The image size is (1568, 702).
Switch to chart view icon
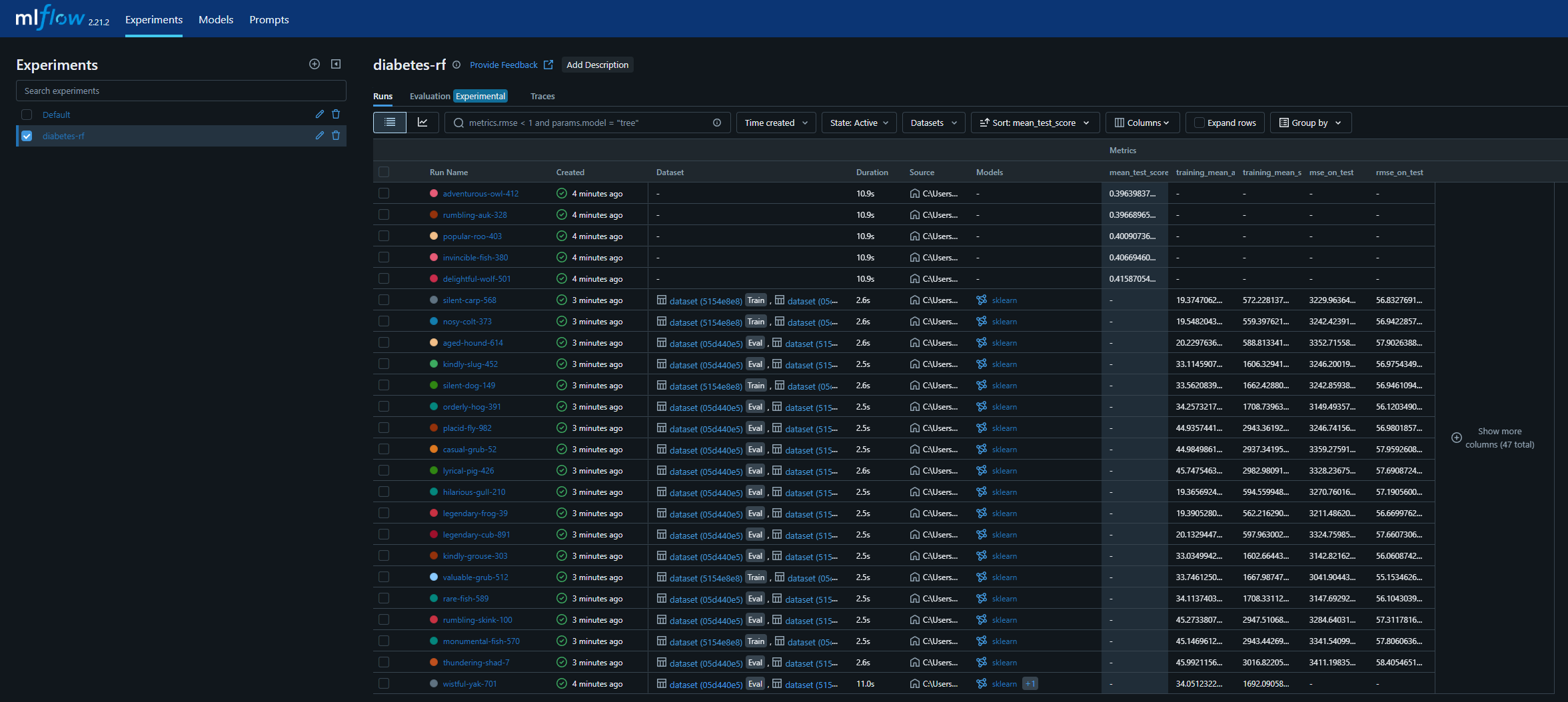pos(422,123)
